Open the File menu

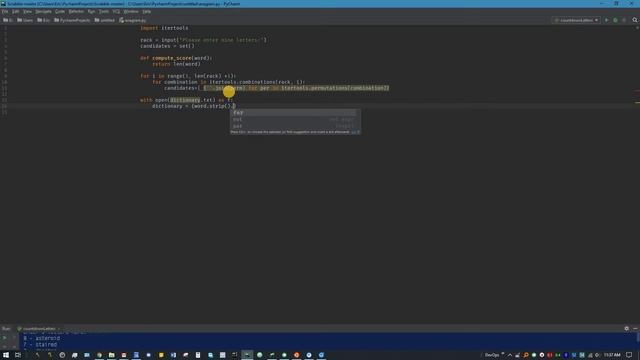[x=5, y=11]
